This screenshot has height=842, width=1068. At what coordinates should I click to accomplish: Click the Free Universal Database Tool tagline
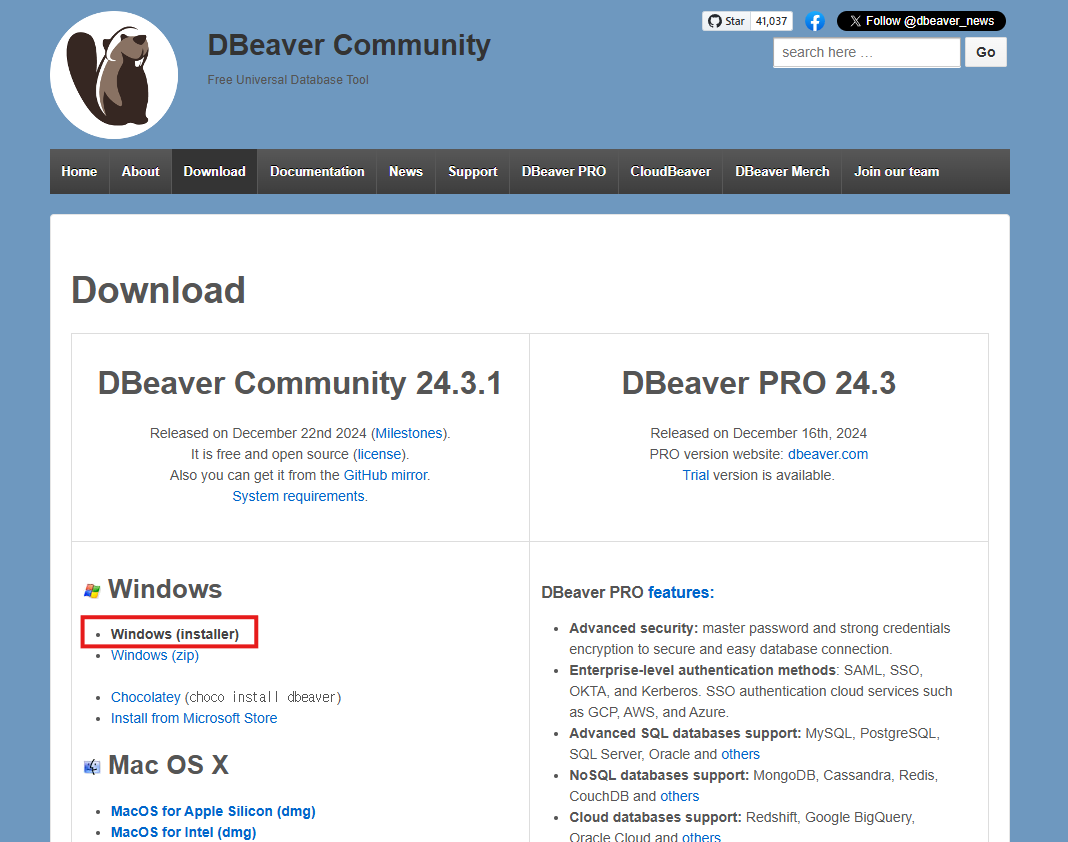[x=288, y=80]
